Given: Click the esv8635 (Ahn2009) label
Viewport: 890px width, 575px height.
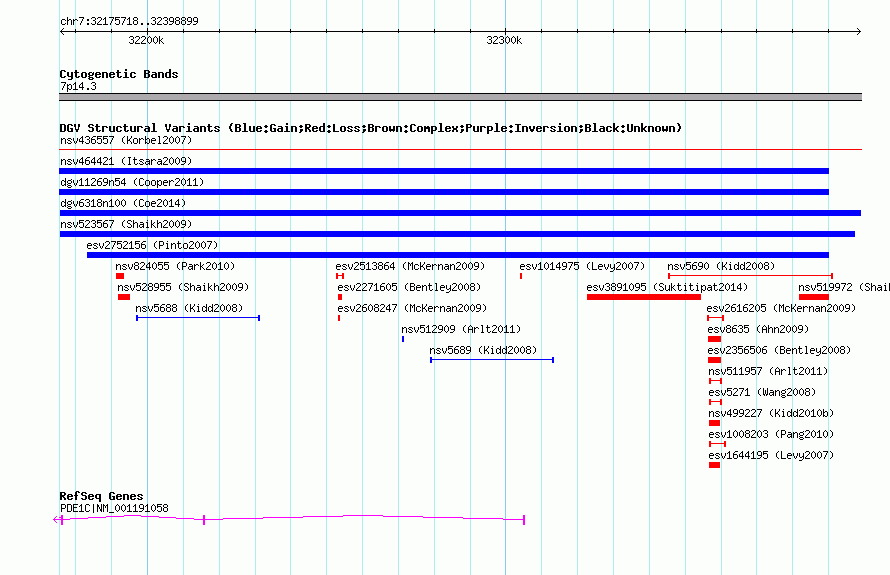Looking at the screenshot, I should coord(758,329).
